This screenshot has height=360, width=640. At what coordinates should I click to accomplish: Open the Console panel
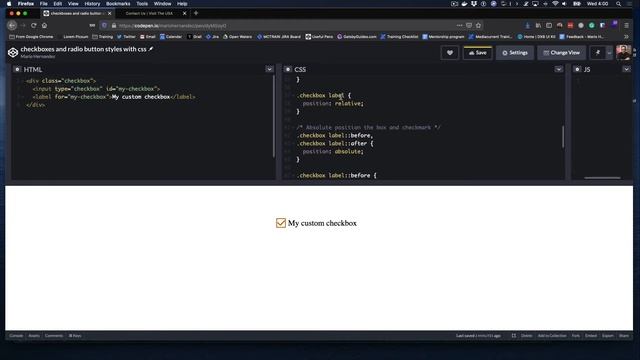tap(16, 336)
